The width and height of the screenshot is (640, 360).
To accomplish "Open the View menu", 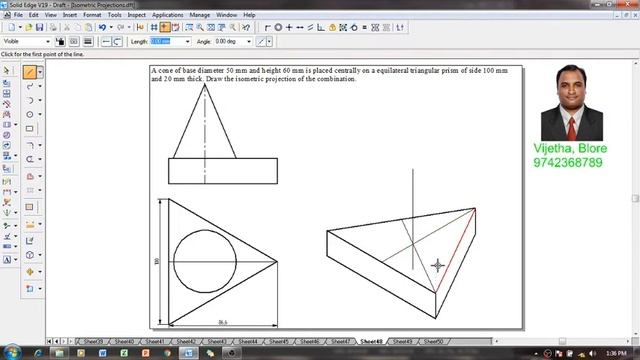I will 51,15.
